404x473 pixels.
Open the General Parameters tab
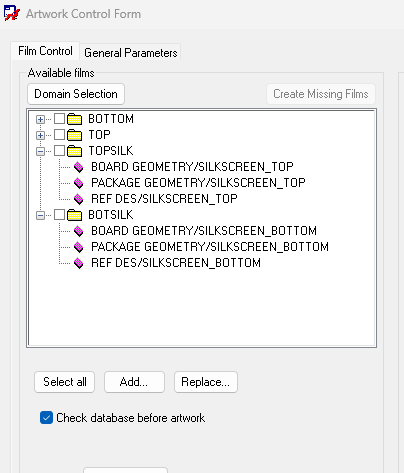(x=131, y=53)
